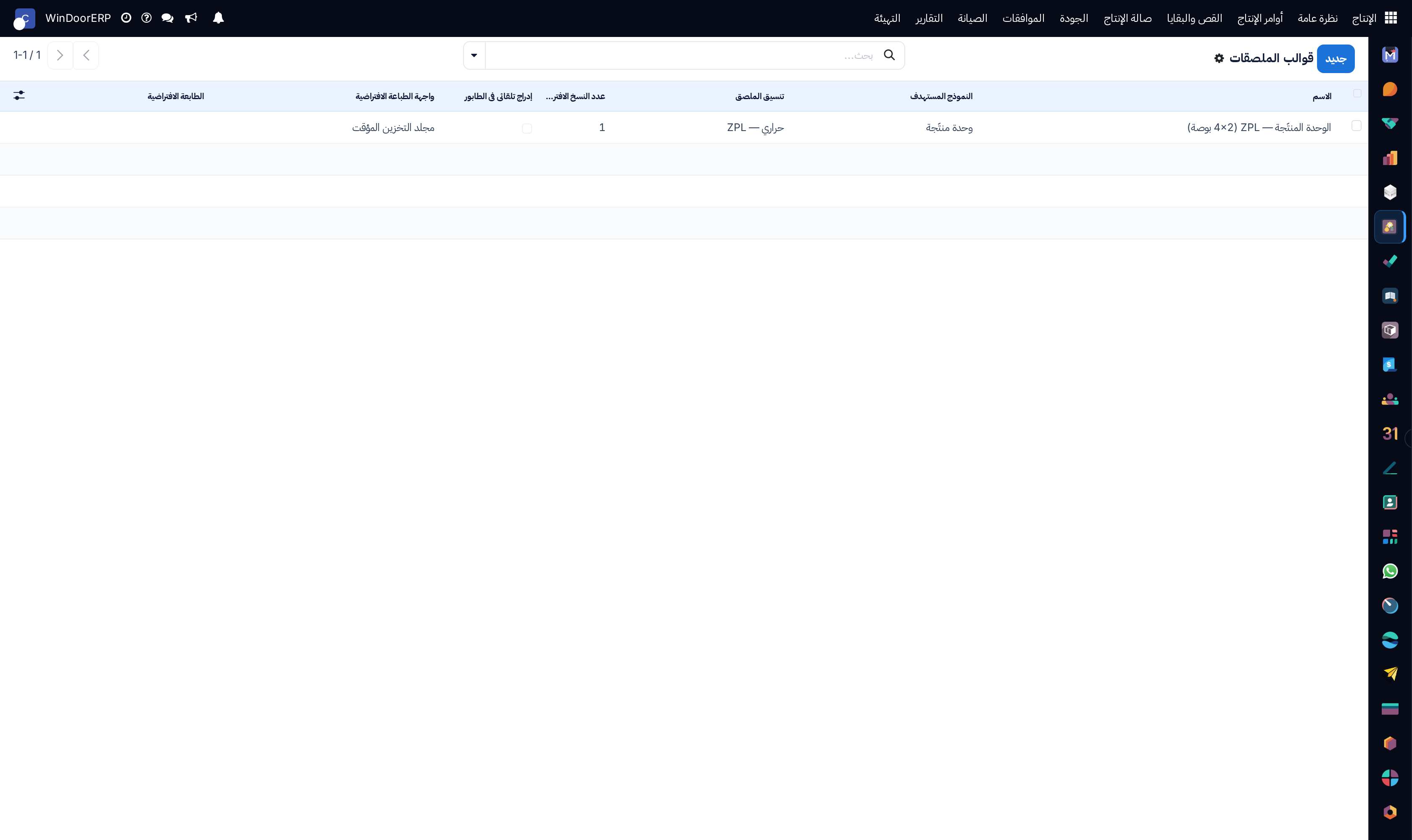The height and width of the screenshot is (840, 1412).
Task: Open optional columns adjust icon
Action: coord(19,96)
